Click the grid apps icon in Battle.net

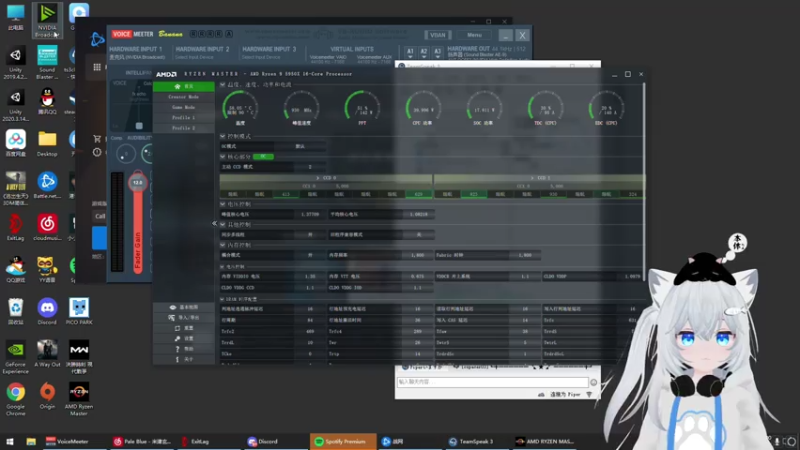[97, 67]
